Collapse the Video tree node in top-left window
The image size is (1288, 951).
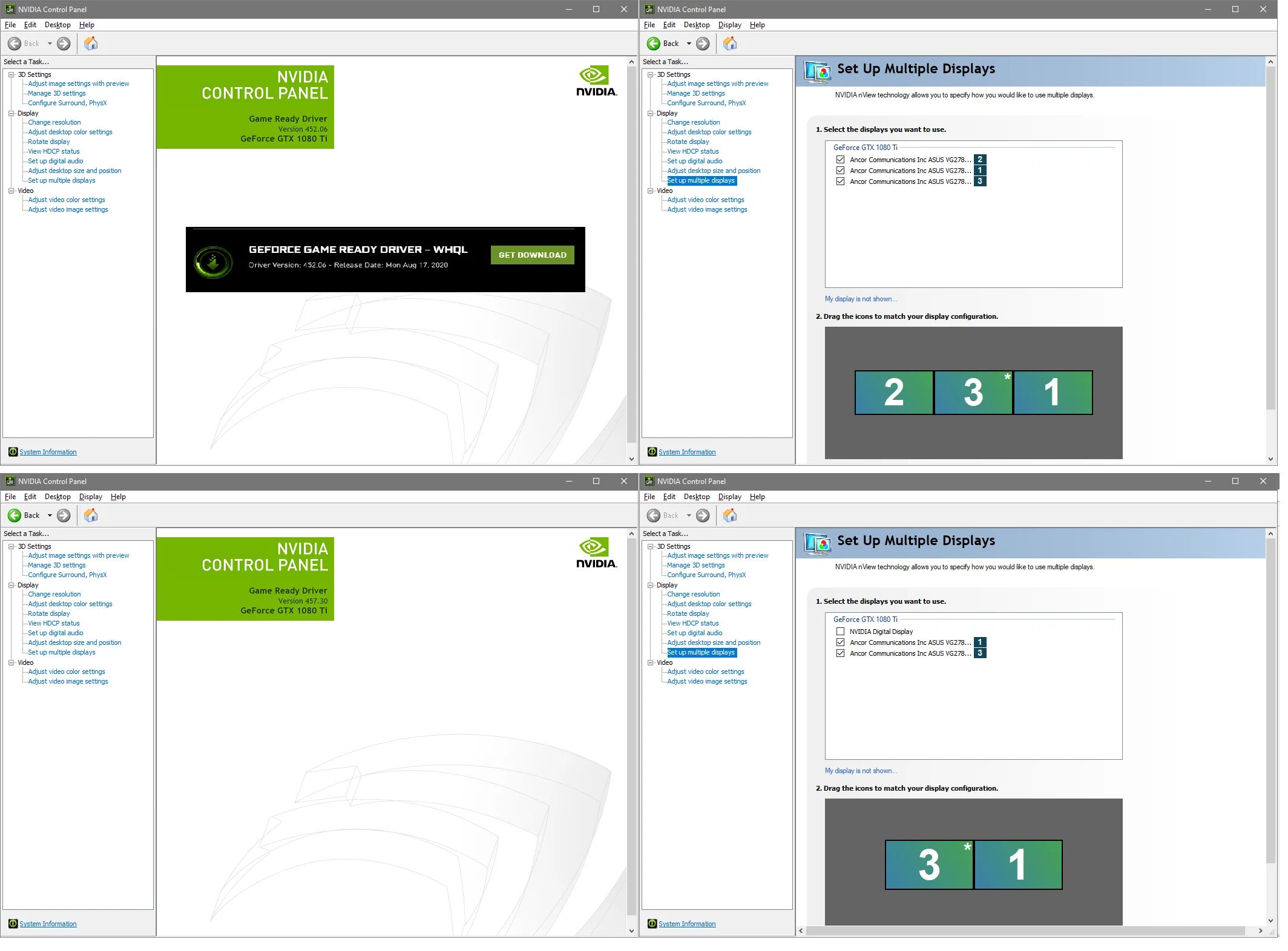11,191
